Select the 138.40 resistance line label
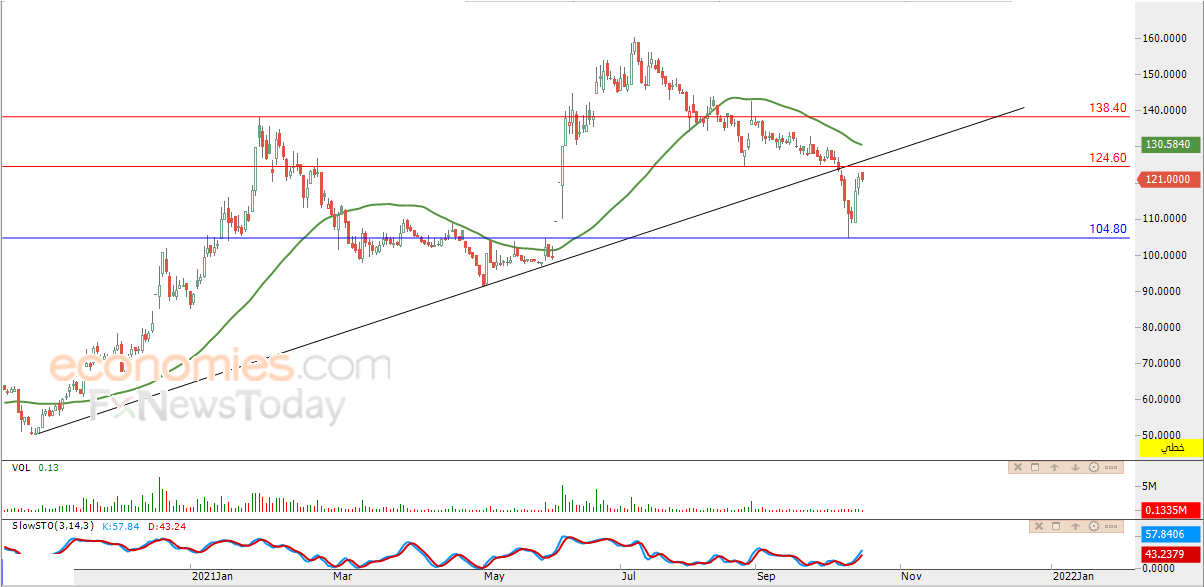Image resolution: width=1204 pixels, height=587 pixels. [x=1109, y=107]
